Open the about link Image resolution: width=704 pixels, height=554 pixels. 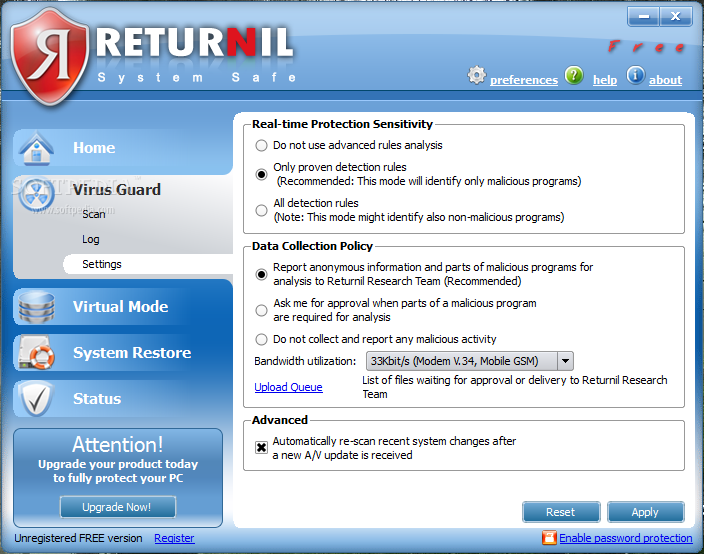pyautogui.click(x=665, y=80)
